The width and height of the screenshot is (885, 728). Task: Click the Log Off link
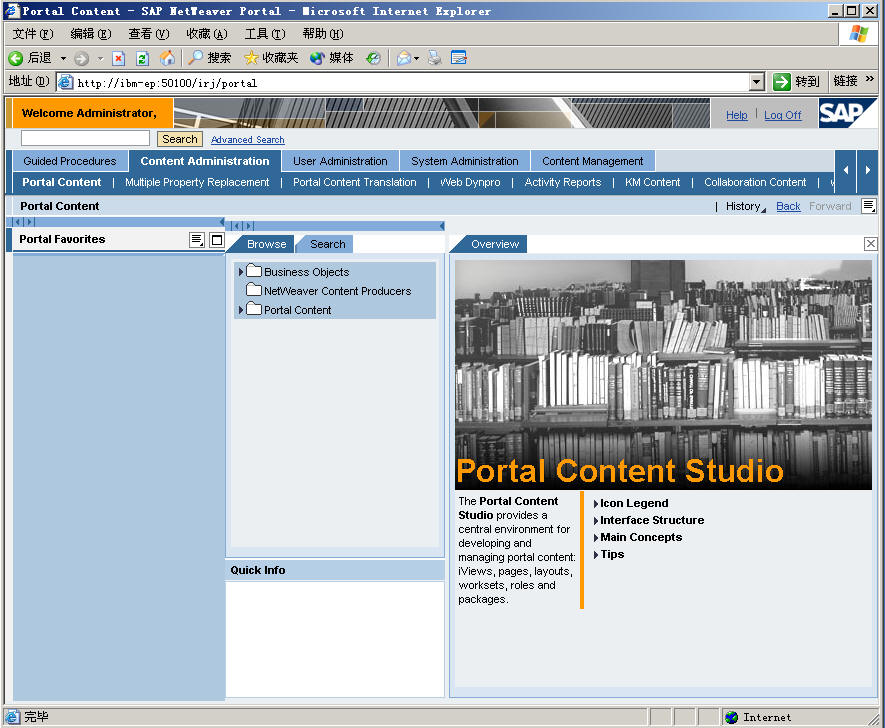pyautogui.click(x=783, y=115)
